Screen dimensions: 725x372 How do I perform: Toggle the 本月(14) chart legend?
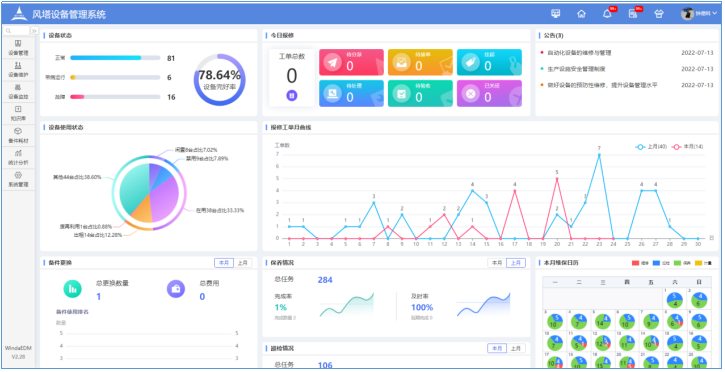pyautogui.click(x=688, y=146)
